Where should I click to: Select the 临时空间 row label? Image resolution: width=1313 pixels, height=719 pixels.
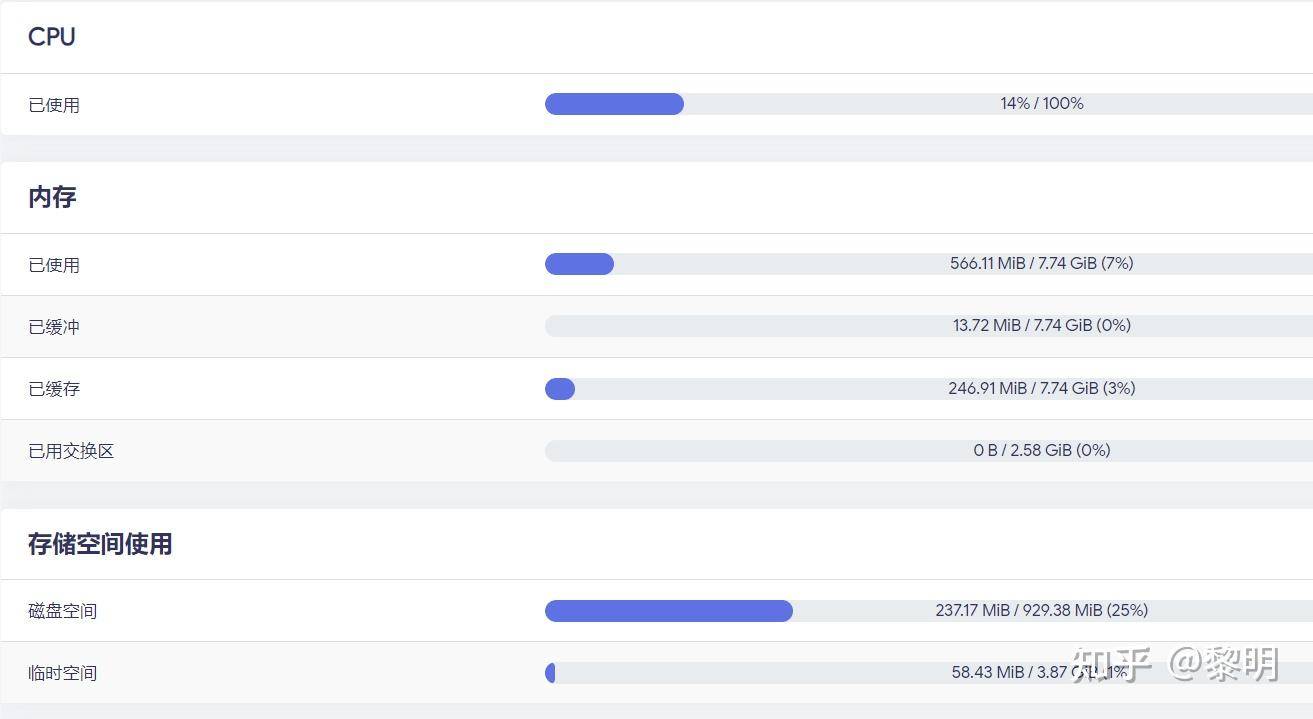coord(62,673)
